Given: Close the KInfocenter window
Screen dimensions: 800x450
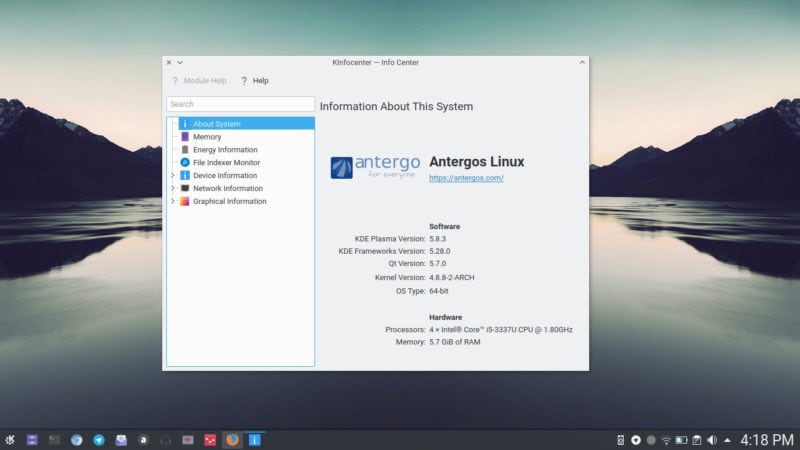Looking at the screenshot, I should (x=169, y=62).
